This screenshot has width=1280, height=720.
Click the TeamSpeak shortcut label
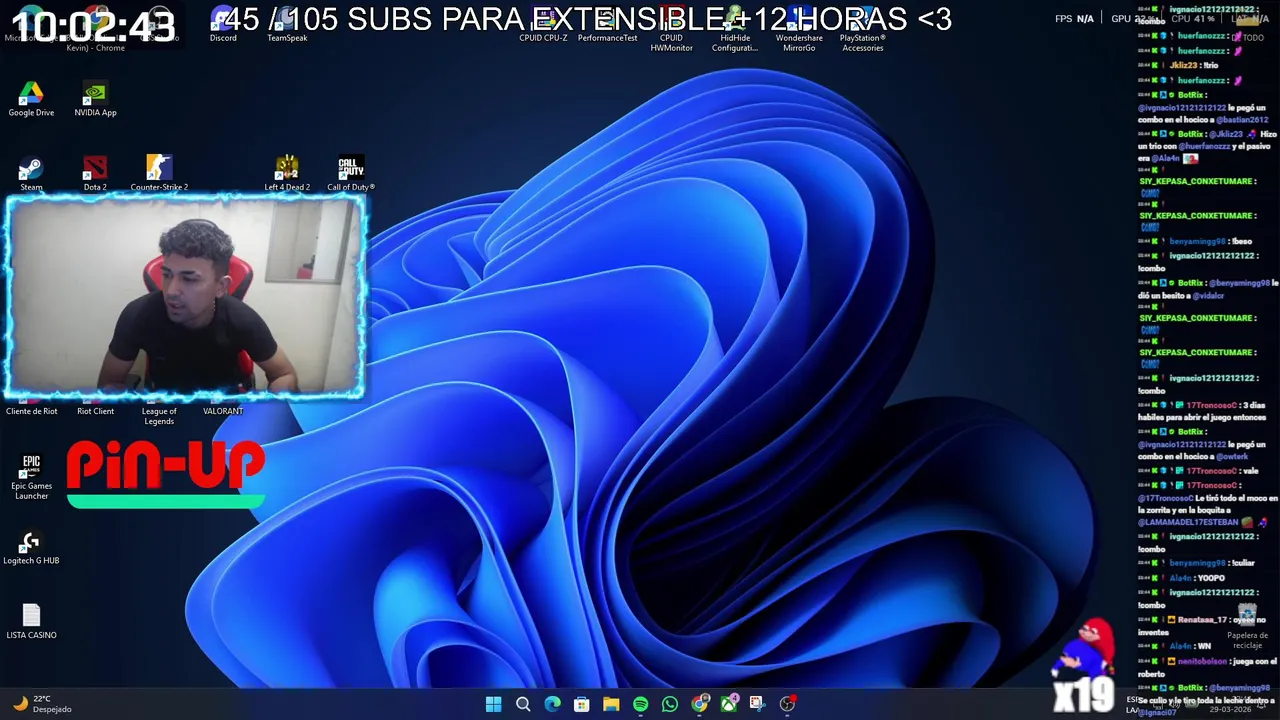287,38
